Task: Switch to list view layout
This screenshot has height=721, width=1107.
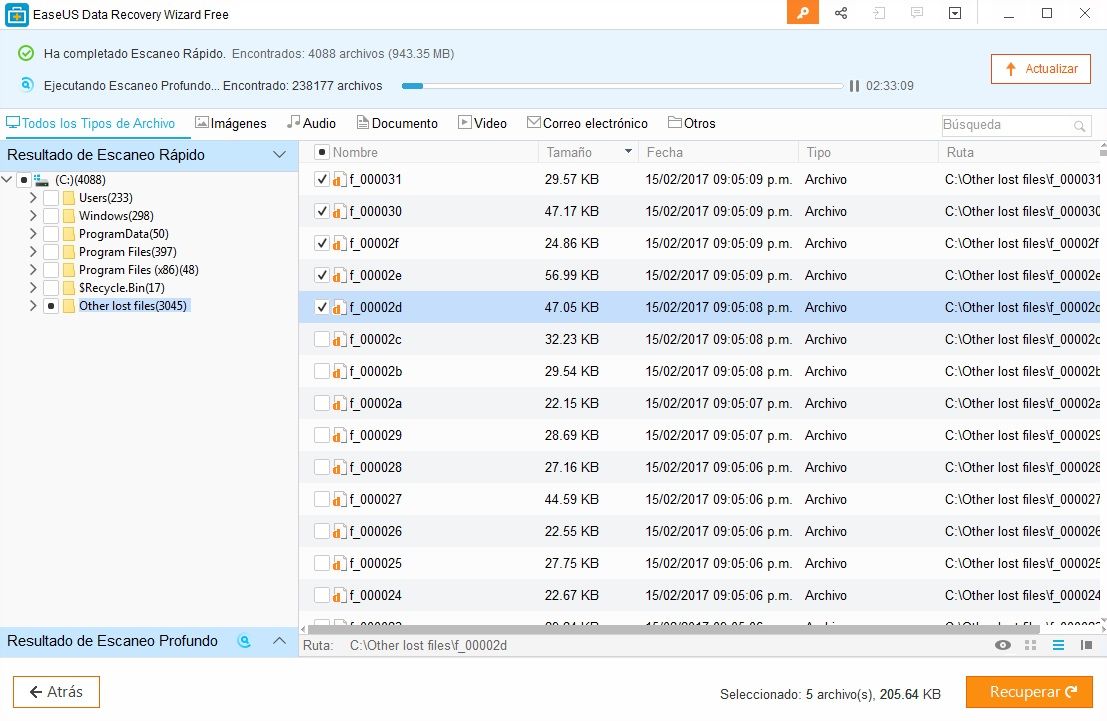Action: 1058,645
